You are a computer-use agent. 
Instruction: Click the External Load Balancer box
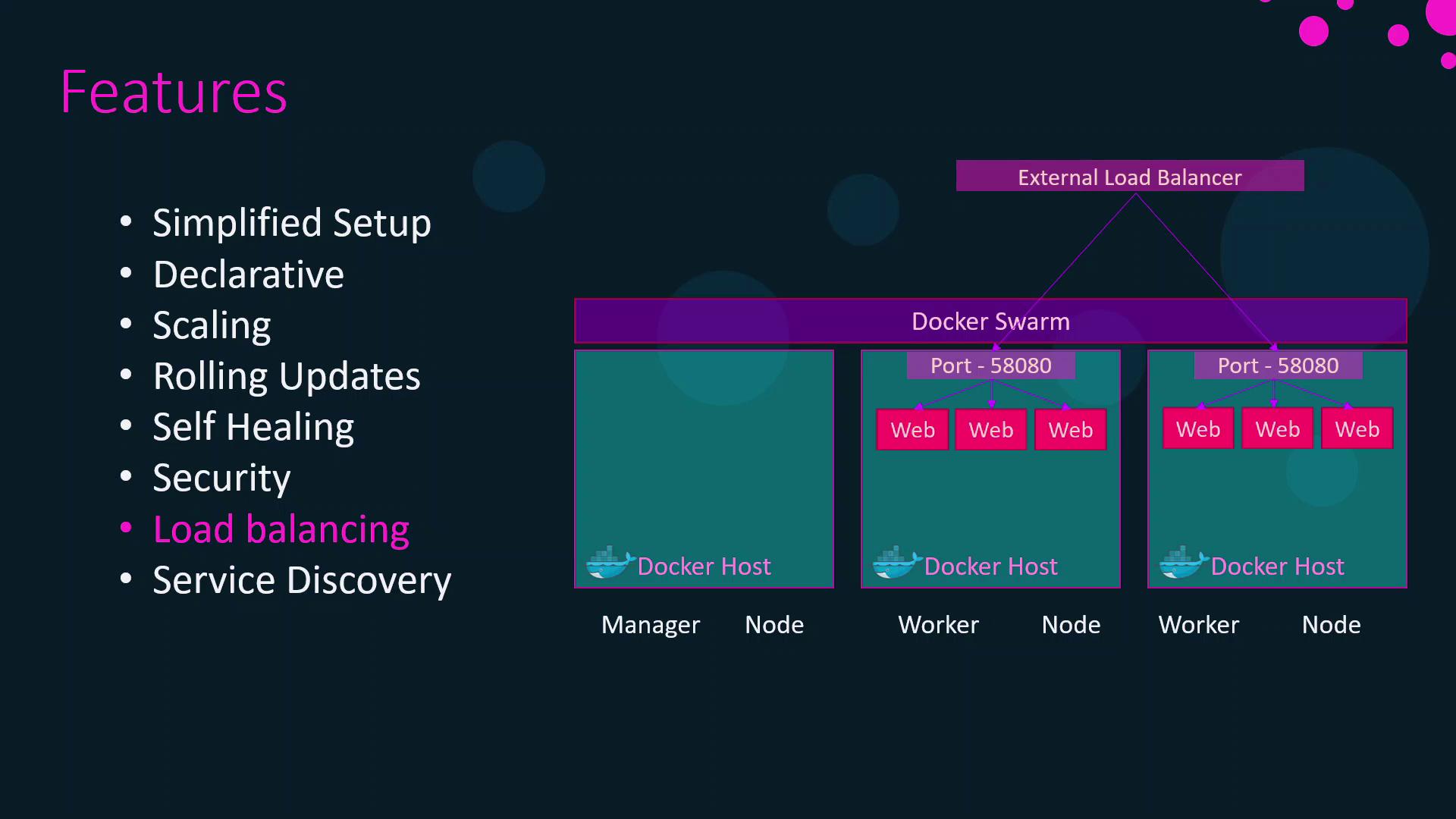[1130, 176]
